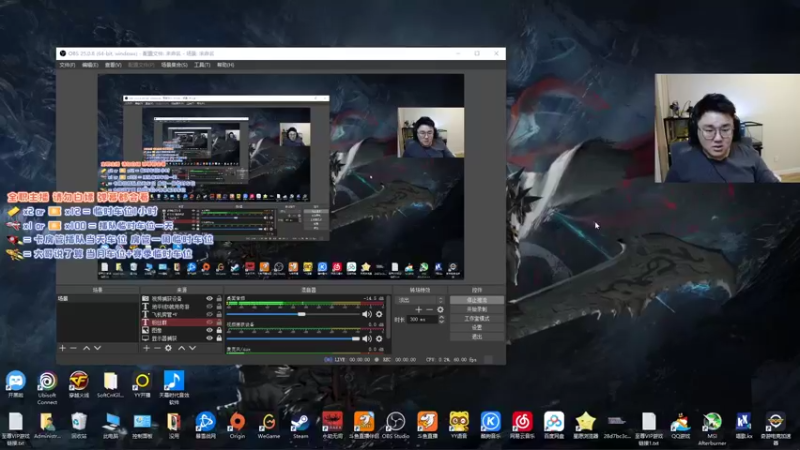Open OBS Settings from the controls panel
Viewport: 800px width, 450px height.
[477, 328]
